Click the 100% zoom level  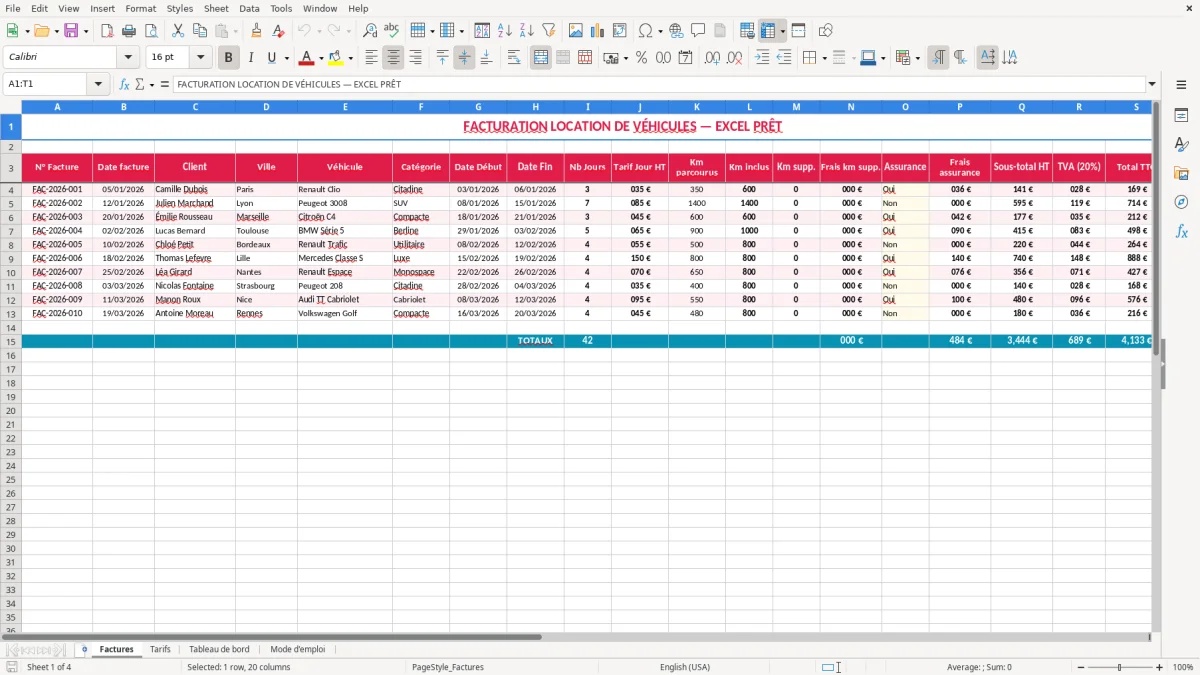point(1183,667)
